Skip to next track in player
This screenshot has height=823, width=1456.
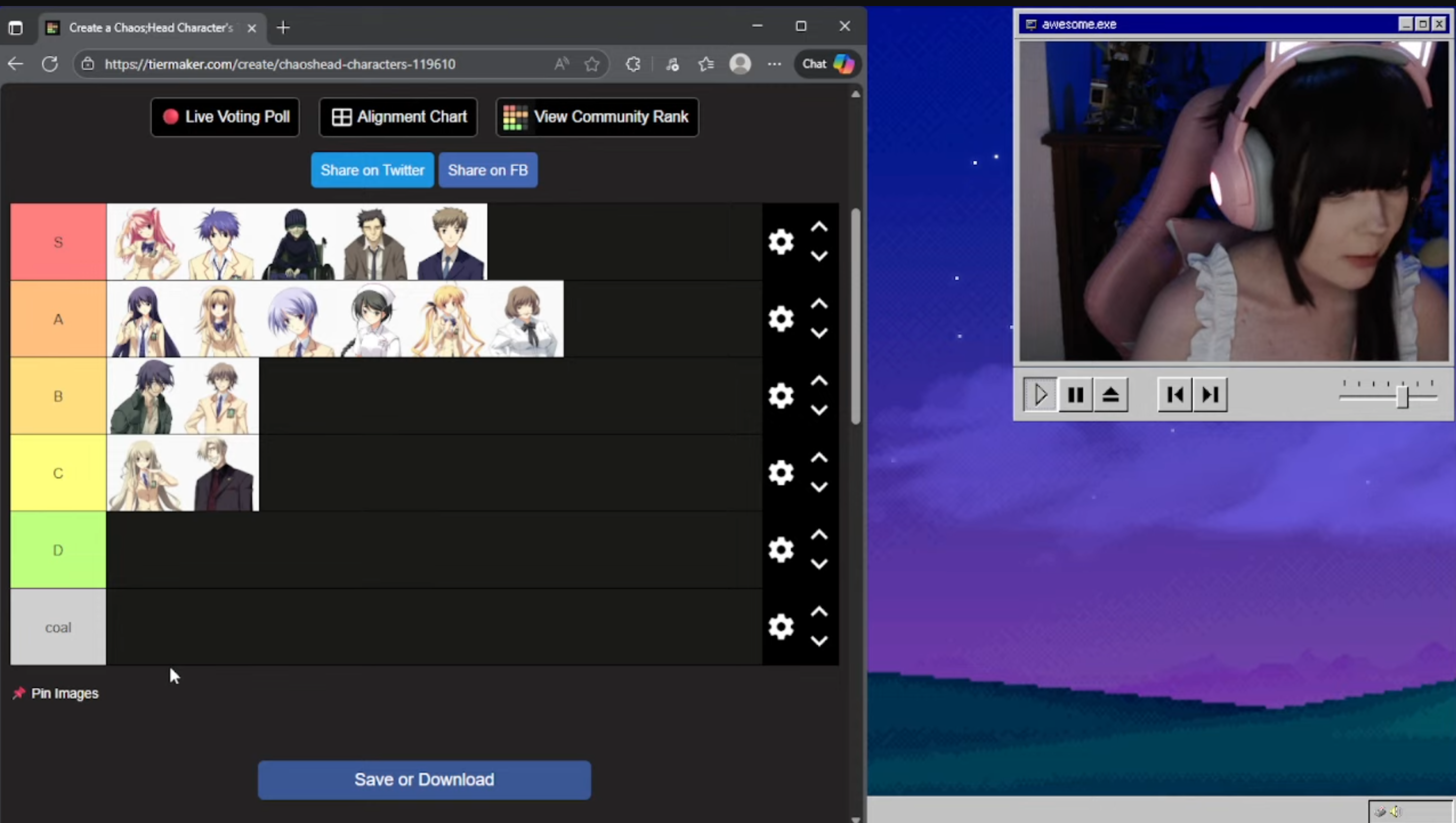click(x=1210, y=394)
